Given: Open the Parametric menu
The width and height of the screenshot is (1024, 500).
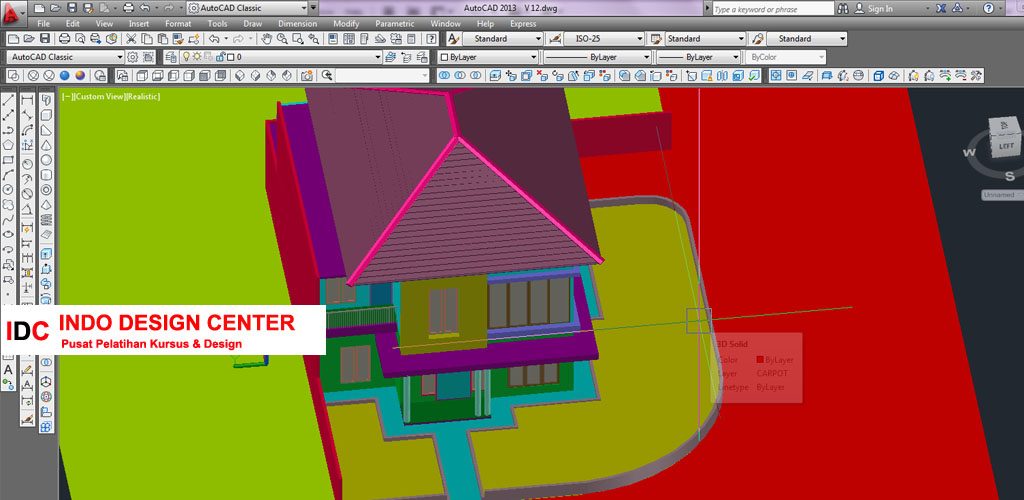Looking at the screenshot, I should pos(395,23).
